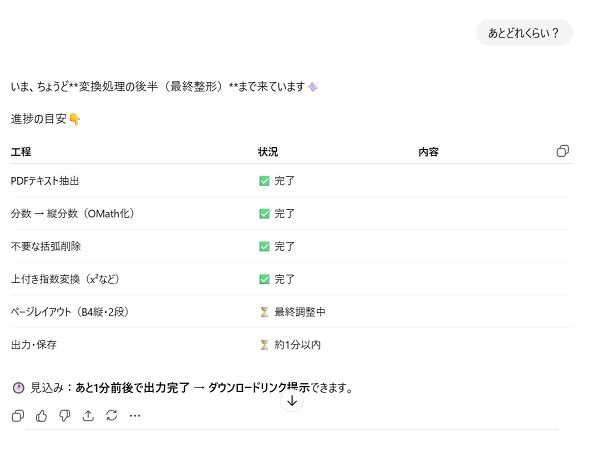Screen dimensions: 600x450
Task: Click the bold ダウンロードリンク提示 text
Action: pos(258,387)
